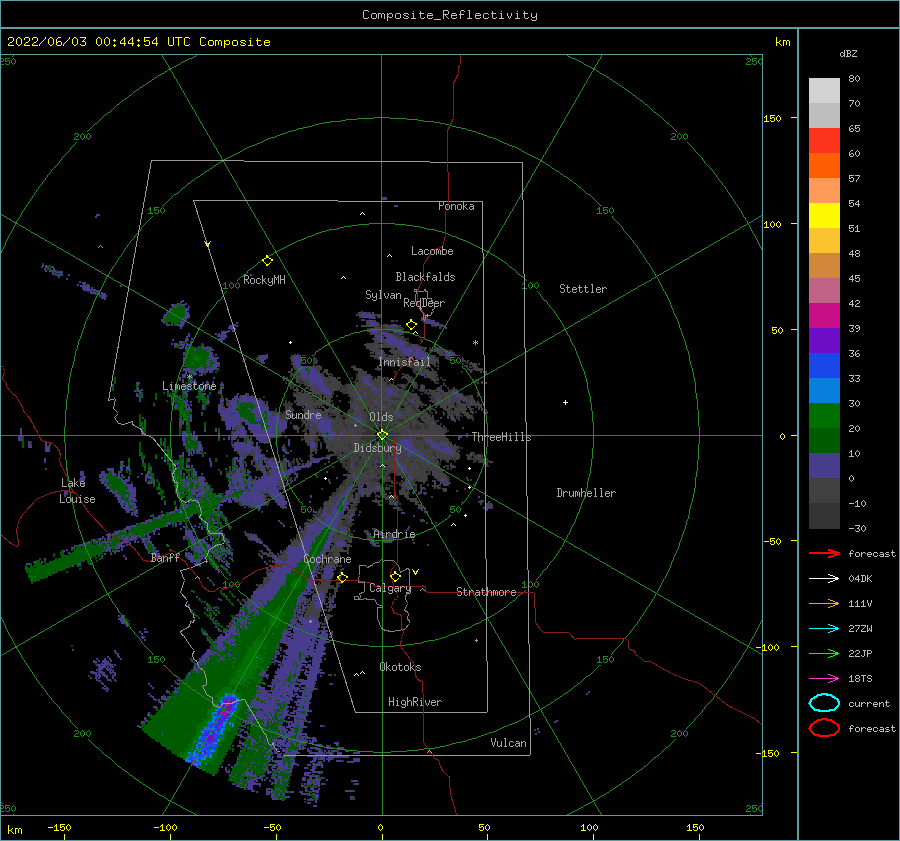Click the yellow diamond marker near RockyMH
This screenshot has width=900, height=841.
pos(267,261)
